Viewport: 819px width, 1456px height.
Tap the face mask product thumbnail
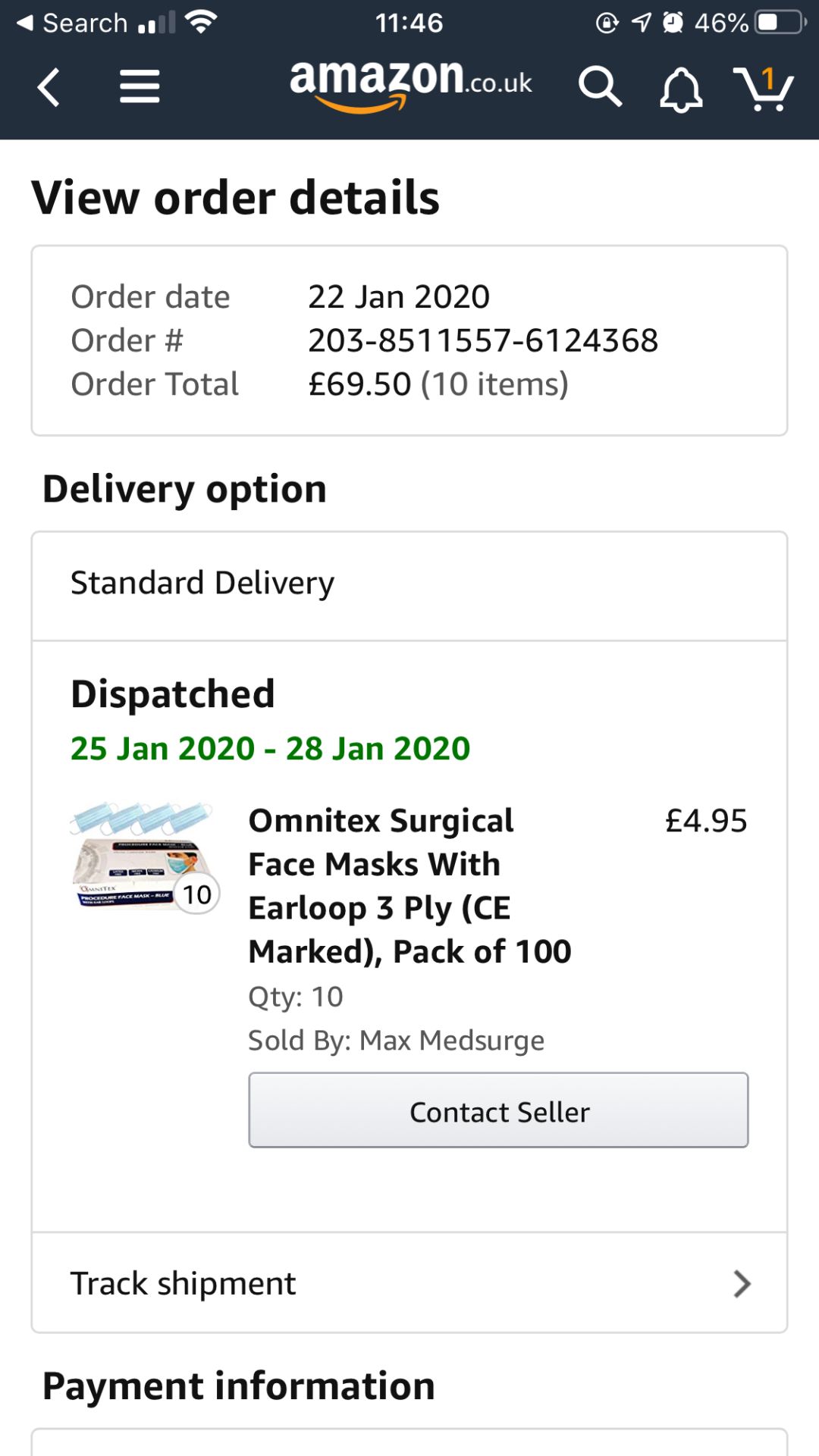point(140,856)
